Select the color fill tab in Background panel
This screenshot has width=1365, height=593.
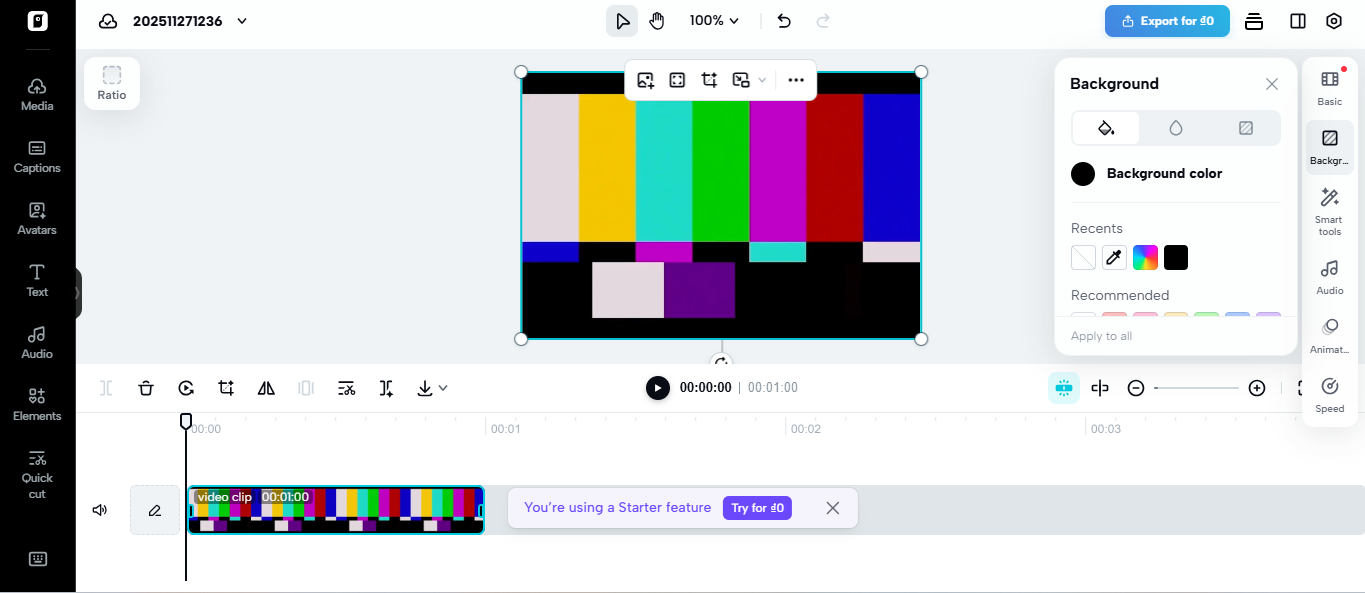click(1106, 128)
